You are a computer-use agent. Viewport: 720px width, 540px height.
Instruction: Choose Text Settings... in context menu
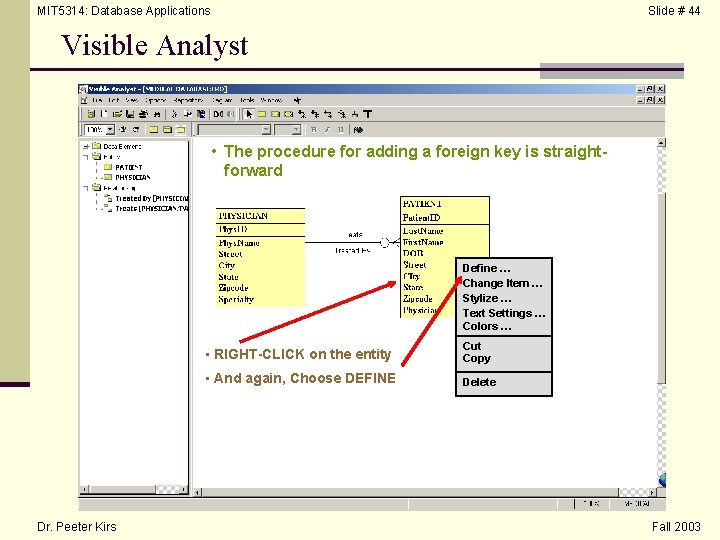[x=504, y=313]
